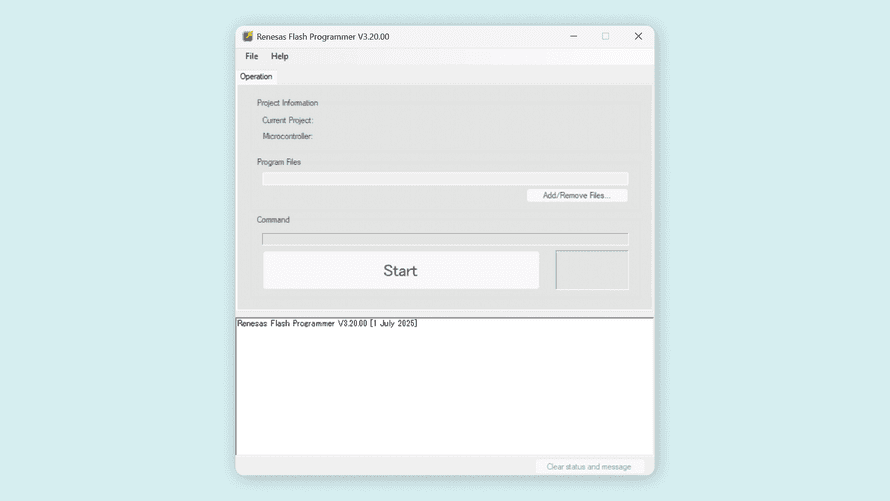Click the 'Program Files' heading
890x501 pixels.
tap(279, 162)
